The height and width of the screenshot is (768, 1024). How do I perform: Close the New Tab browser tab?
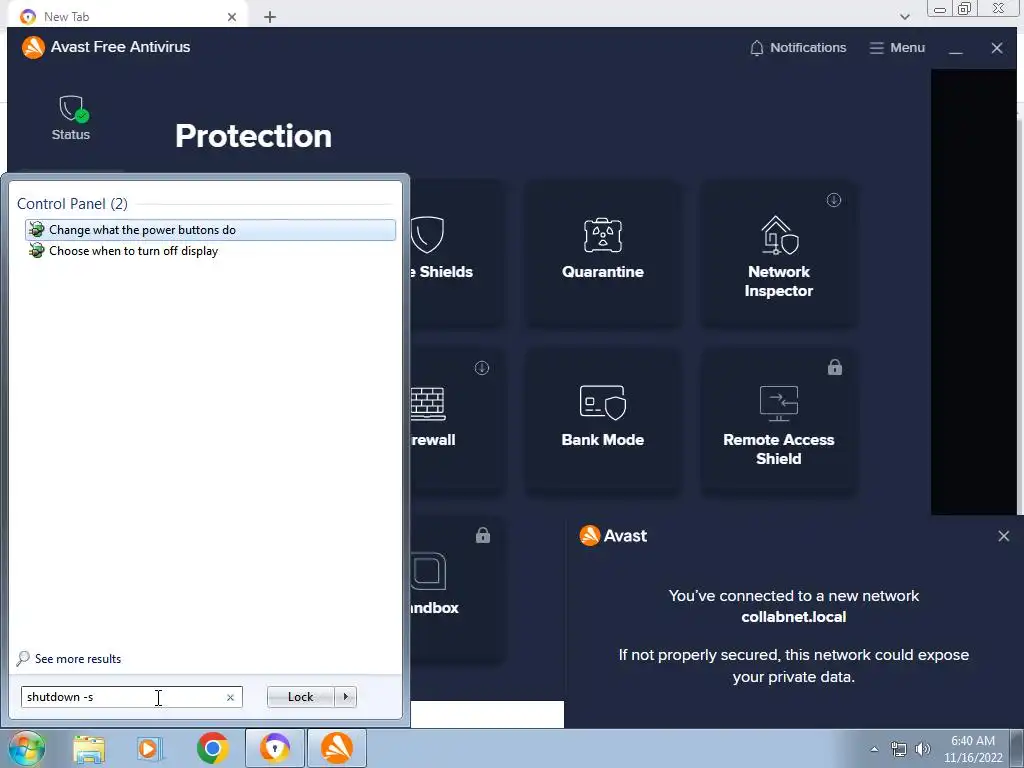click(x=232, y=17)
